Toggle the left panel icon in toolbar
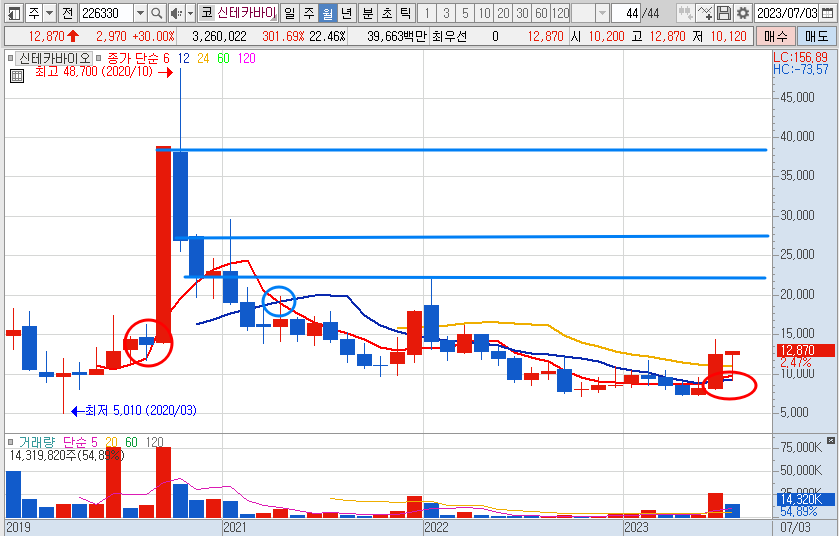This screenshot has height=536, width=839. click(x=14, y=13)
